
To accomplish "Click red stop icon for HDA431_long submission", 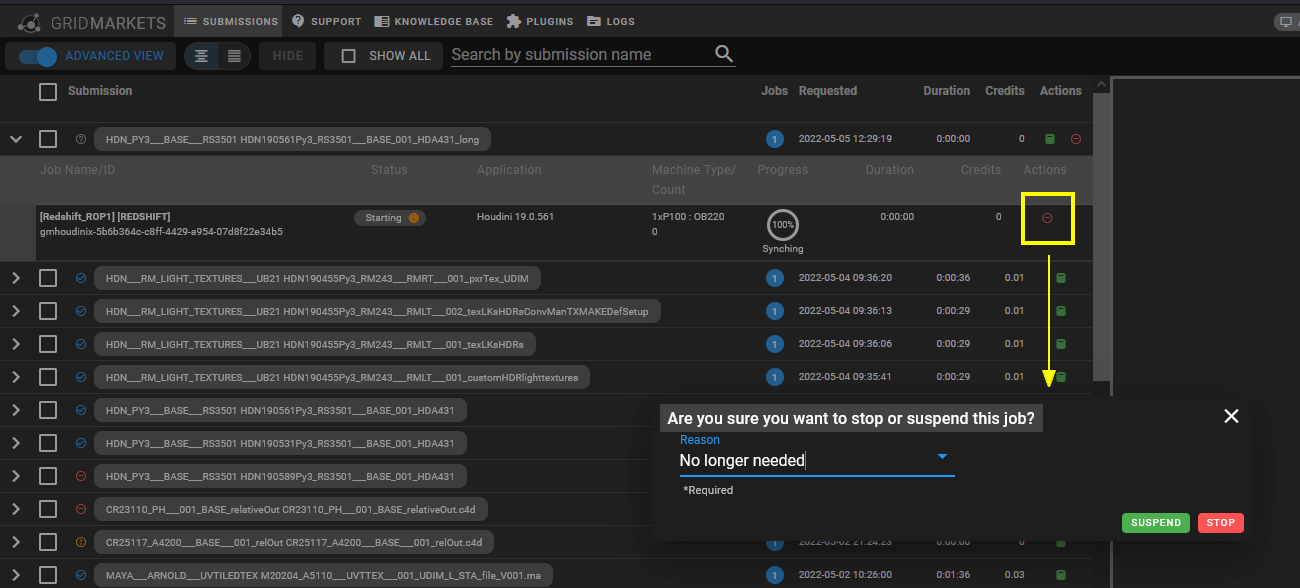I will tap(1076, 139).
